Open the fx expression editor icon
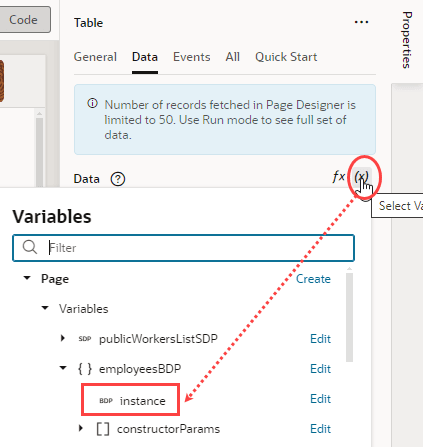Viewport: 423px width, 447px height. pyautogui.click(x=338, y=176)
